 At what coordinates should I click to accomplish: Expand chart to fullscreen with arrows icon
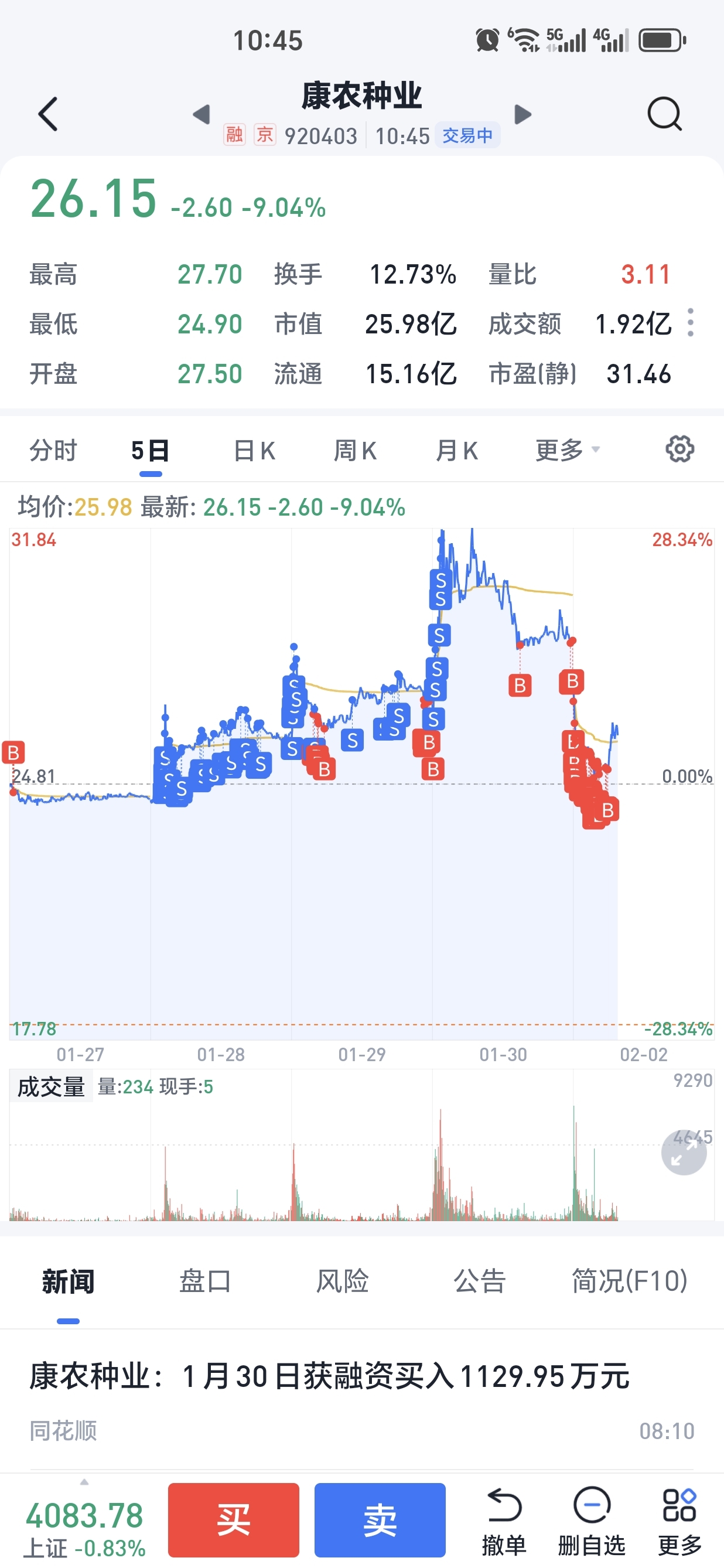[x=684, y=1151]
